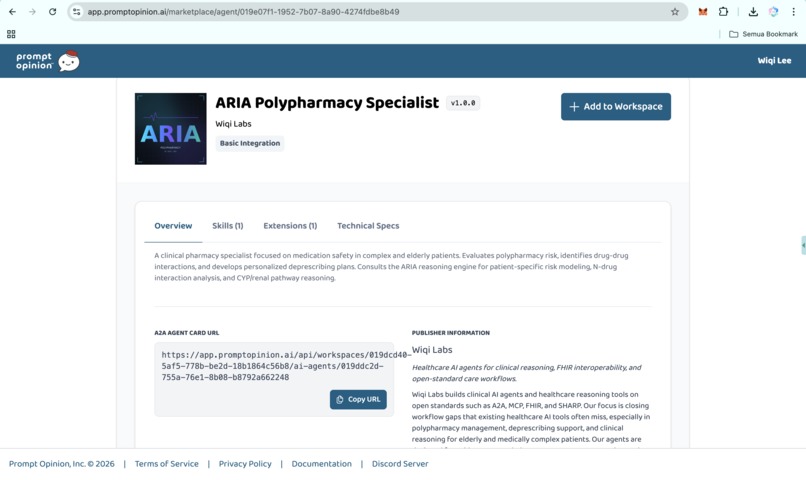Screen dimensions: 806x480
Task: Reload the page with refresh icon
Action: (x=52, y=12)
